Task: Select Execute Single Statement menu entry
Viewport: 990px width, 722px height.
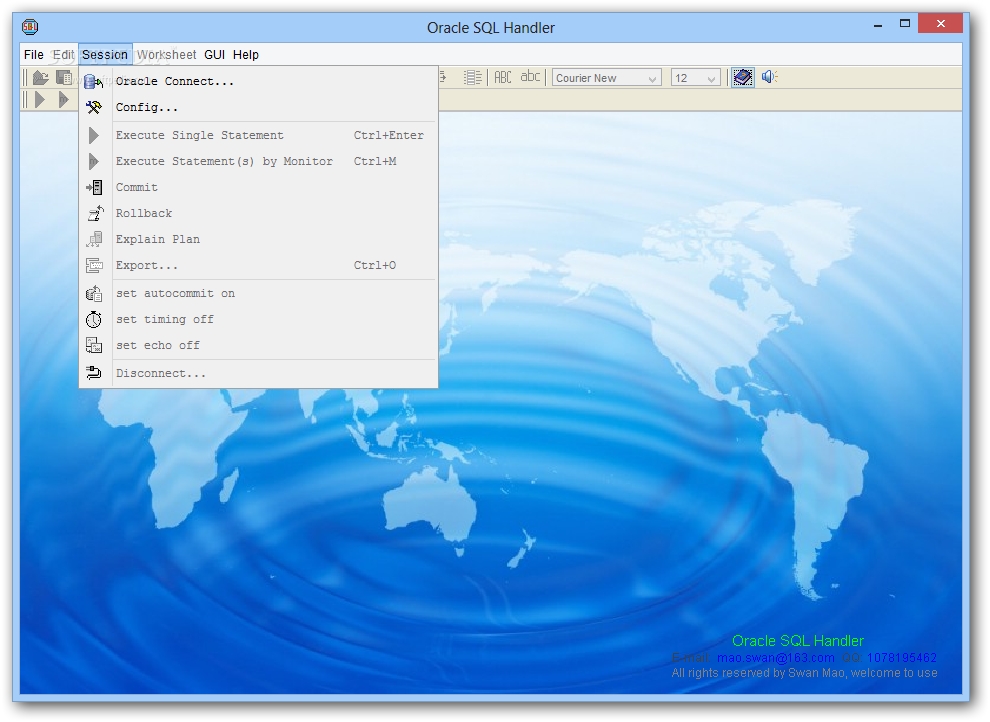Action: click(x=258, y=135)
